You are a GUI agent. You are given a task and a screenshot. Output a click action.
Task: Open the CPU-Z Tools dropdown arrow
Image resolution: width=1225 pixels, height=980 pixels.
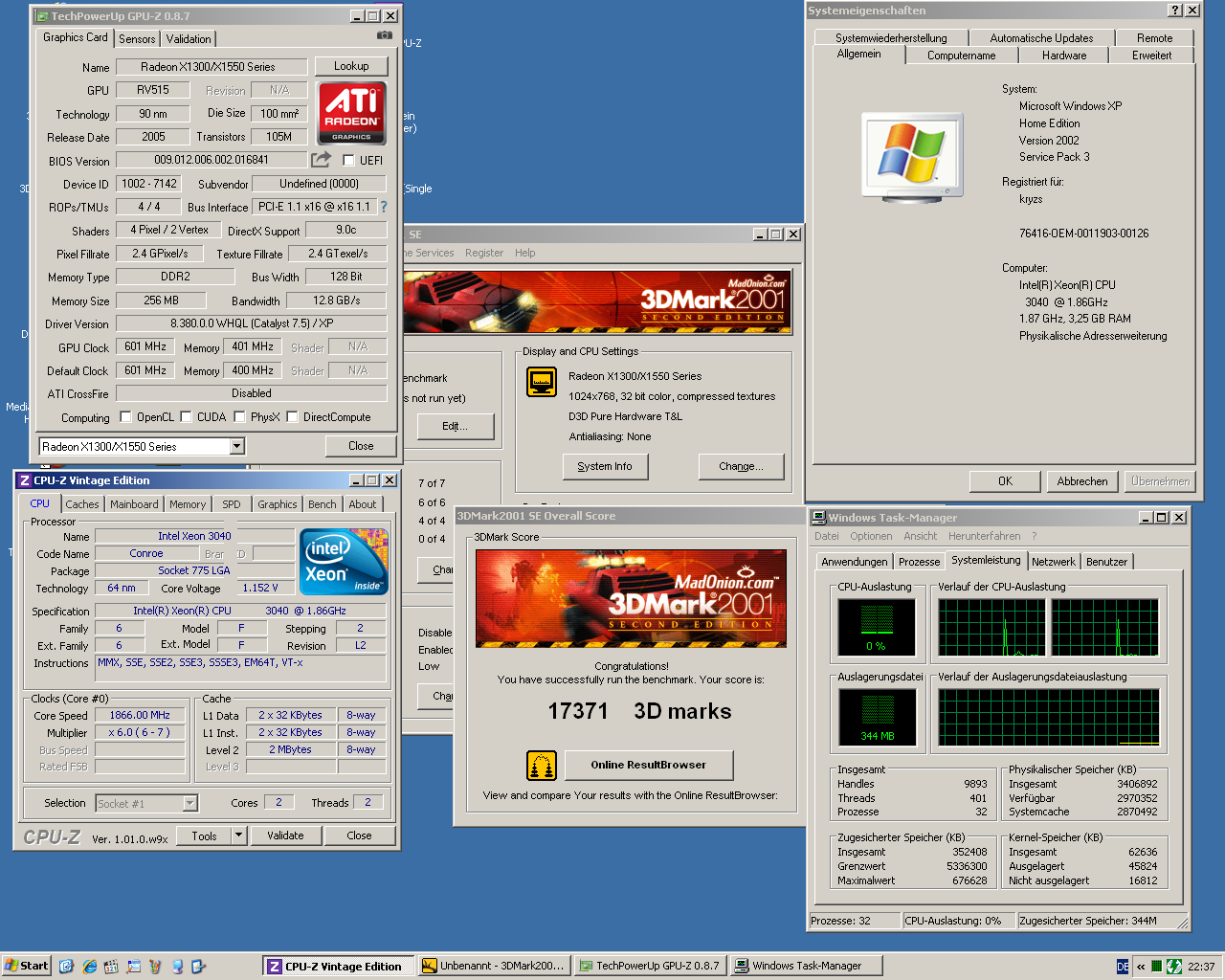[x=239, y=835]
